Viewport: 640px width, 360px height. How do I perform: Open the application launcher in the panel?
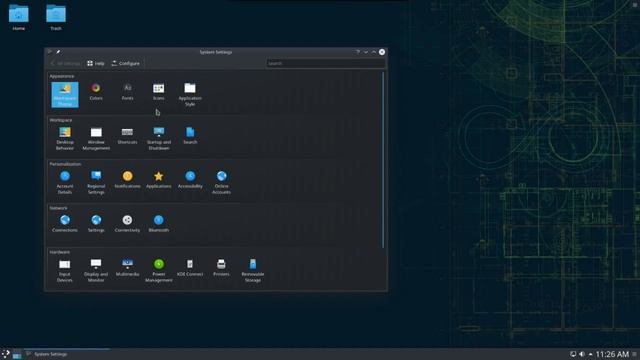tap(5, 354)
